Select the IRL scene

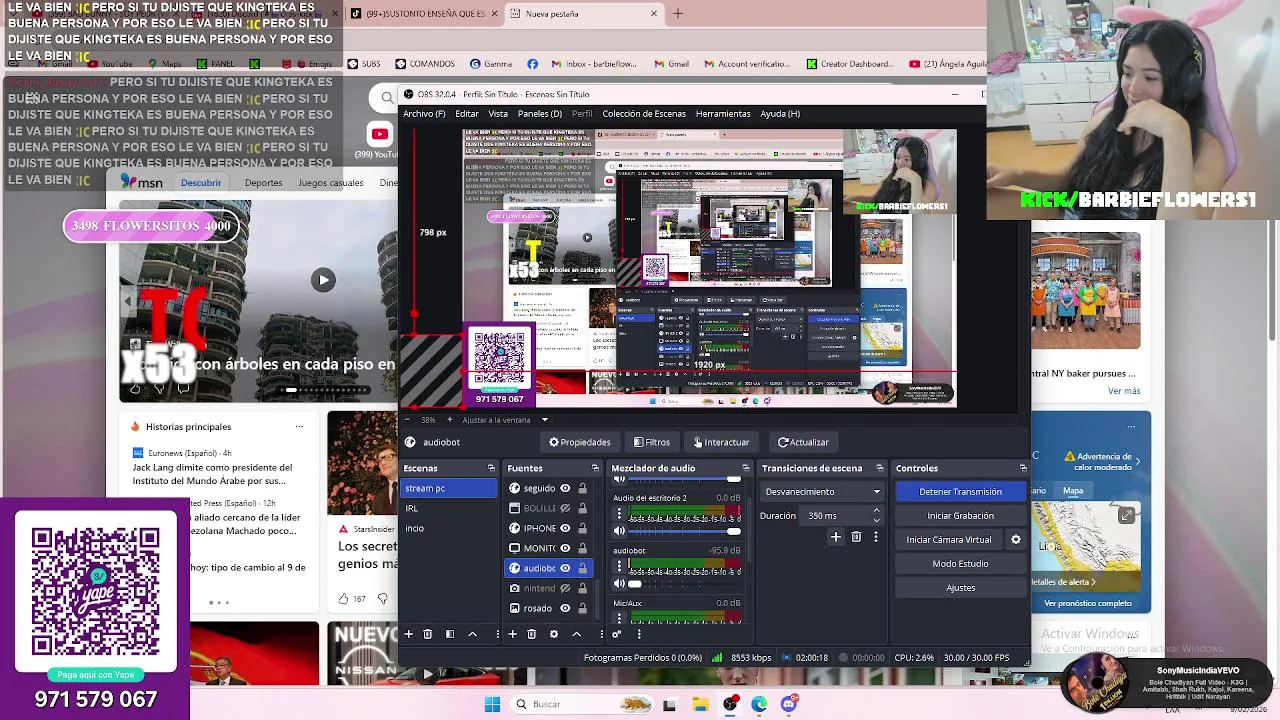click(449, 508)
